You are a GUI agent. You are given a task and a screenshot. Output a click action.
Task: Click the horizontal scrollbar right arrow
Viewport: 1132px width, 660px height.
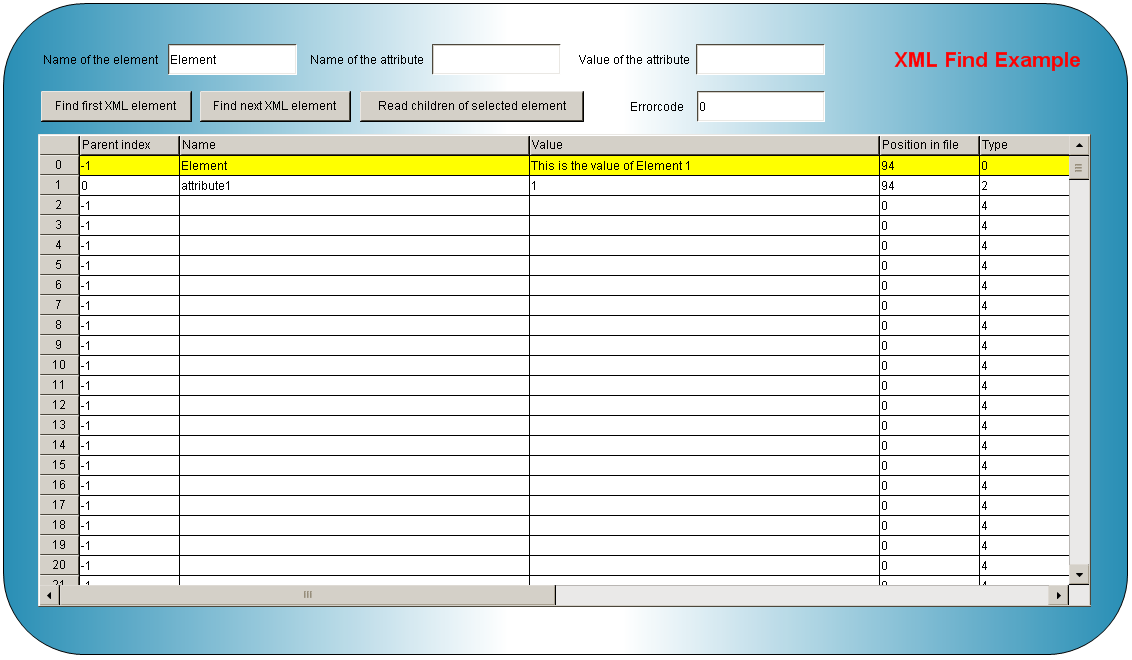point(1058,595)
